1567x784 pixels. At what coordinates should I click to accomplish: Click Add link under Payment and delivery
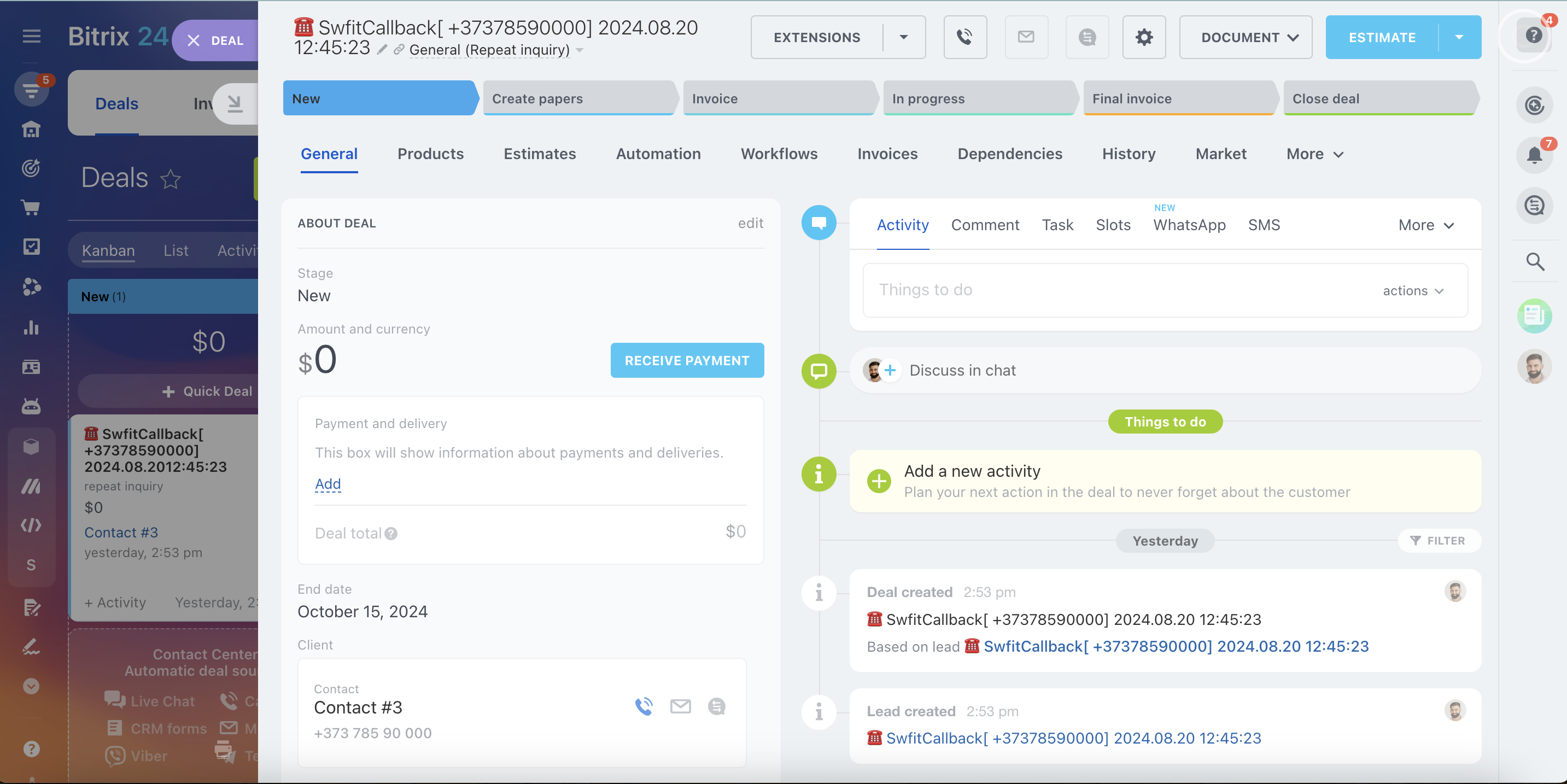pyautogui.click(x=328, y=483)
